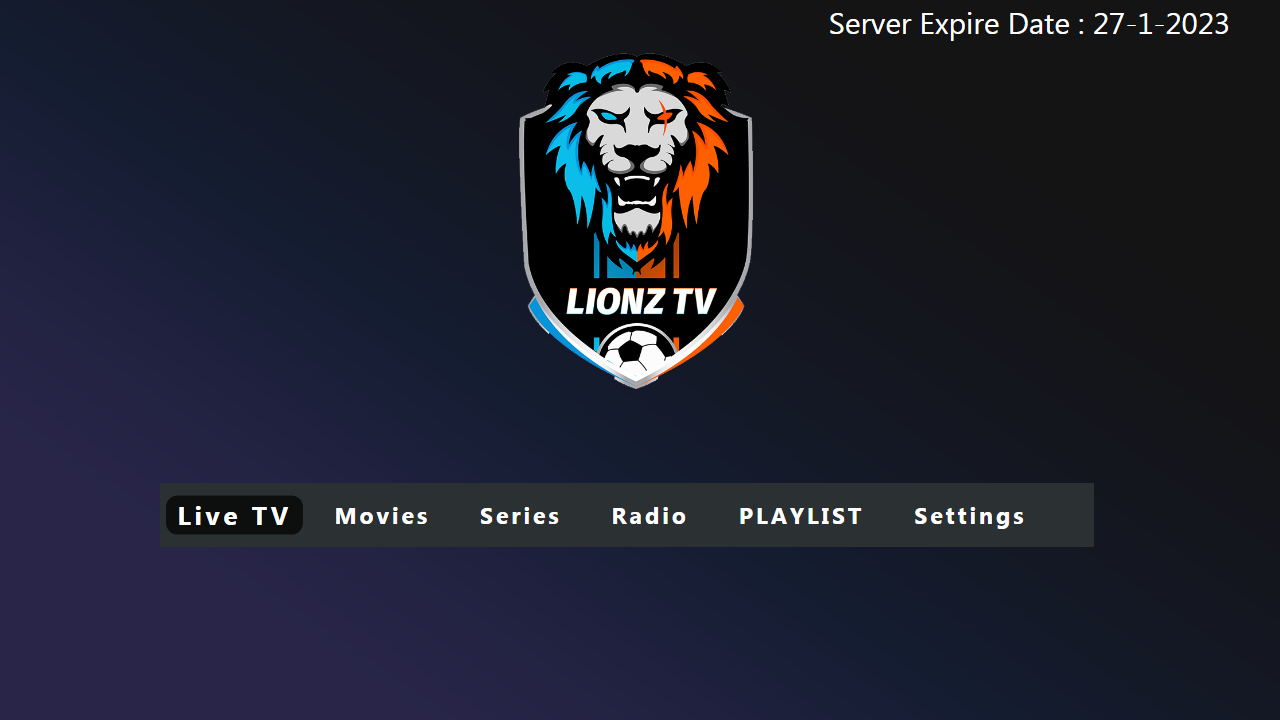Click the lion's open roaring mouth
1280x720 pixels.
636,190
